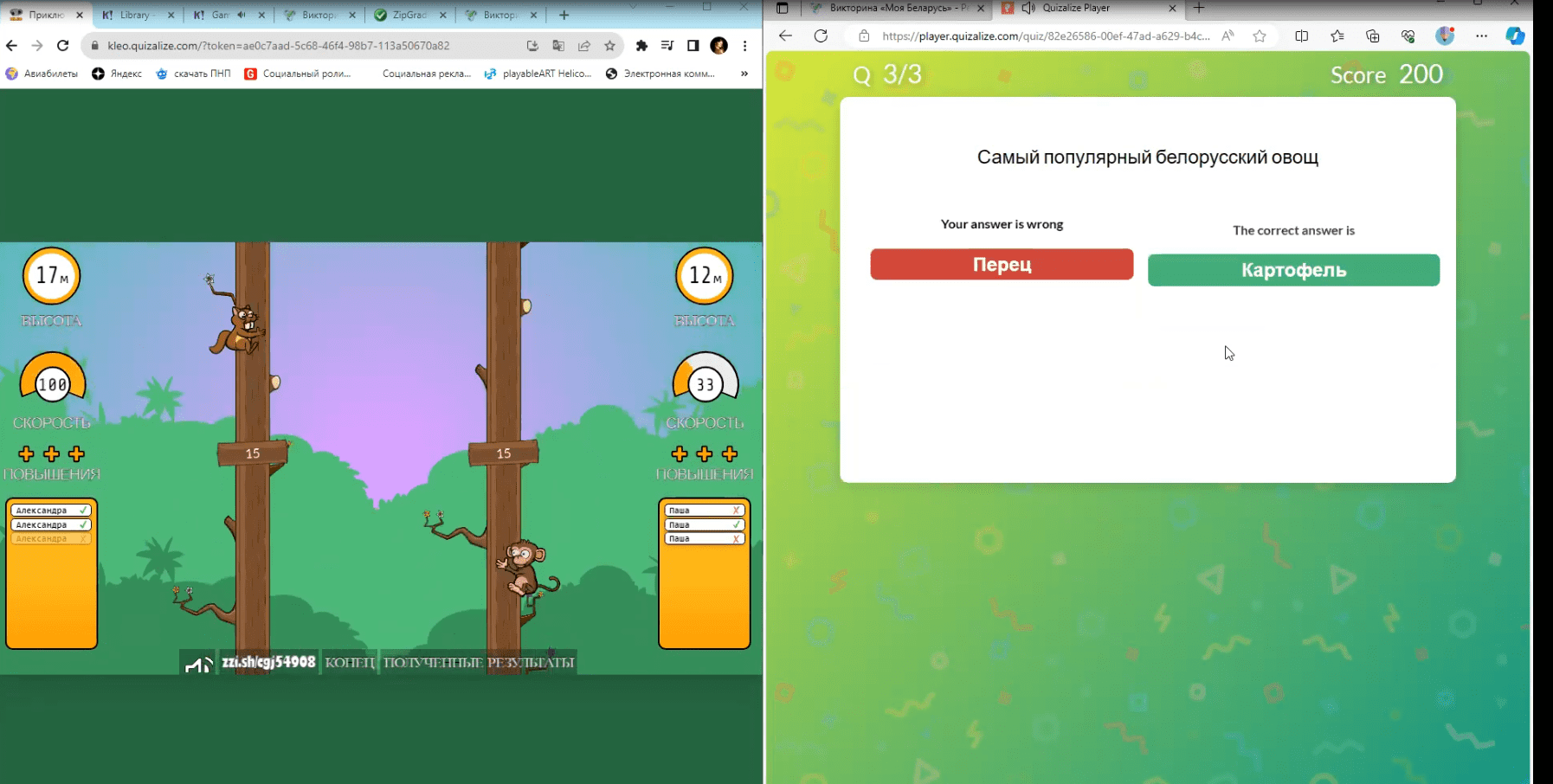
Task: Click the zzi.sh/cgj54908 join link
Action: (268, 662)
